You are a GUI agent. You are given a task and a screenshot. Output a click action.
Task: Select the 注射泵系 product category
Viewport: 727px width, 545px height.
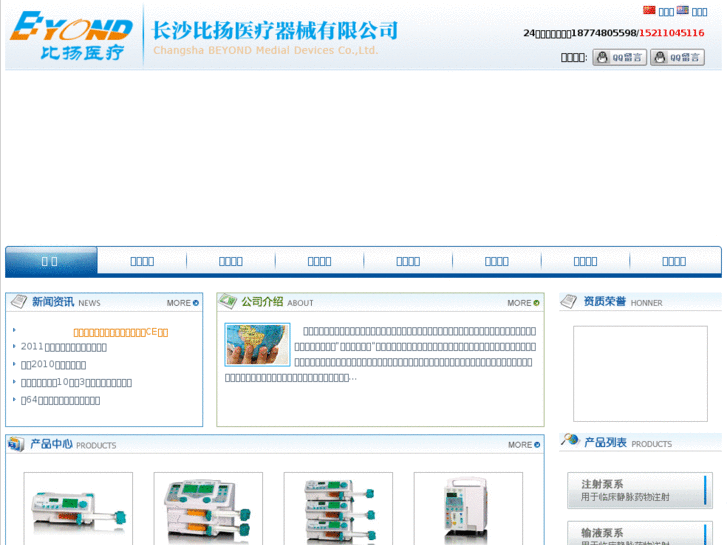tap(640, 490)
